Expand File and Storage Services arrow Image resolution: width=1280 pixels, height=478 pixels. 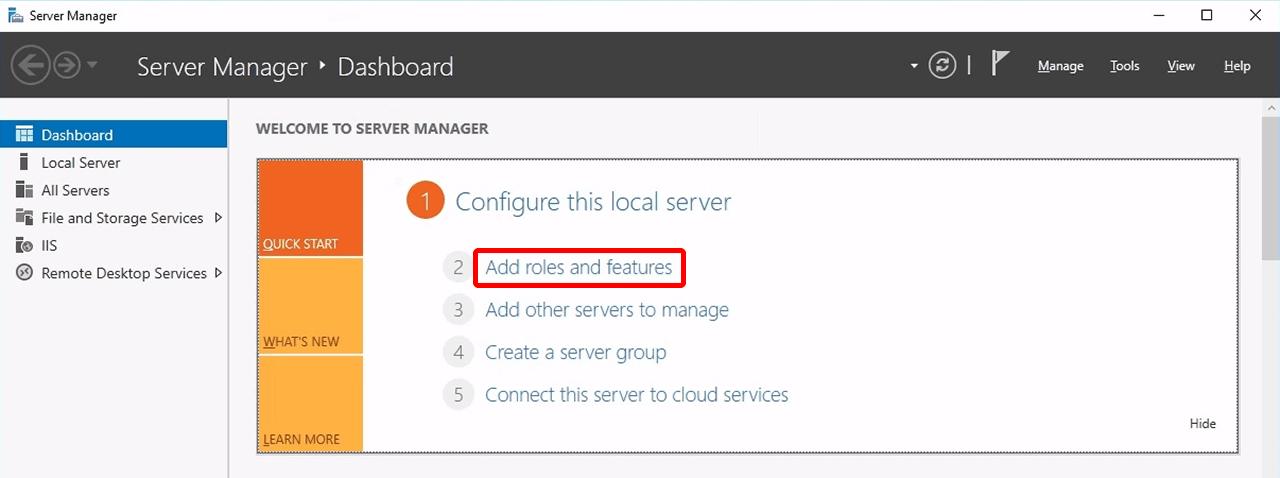[x=218, y=218]
